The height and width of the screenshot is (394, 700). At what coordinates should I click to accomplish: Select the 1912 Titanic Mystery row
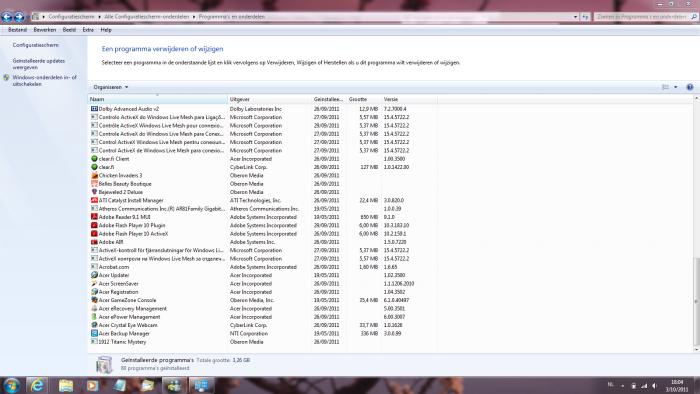tap(263, 342)
